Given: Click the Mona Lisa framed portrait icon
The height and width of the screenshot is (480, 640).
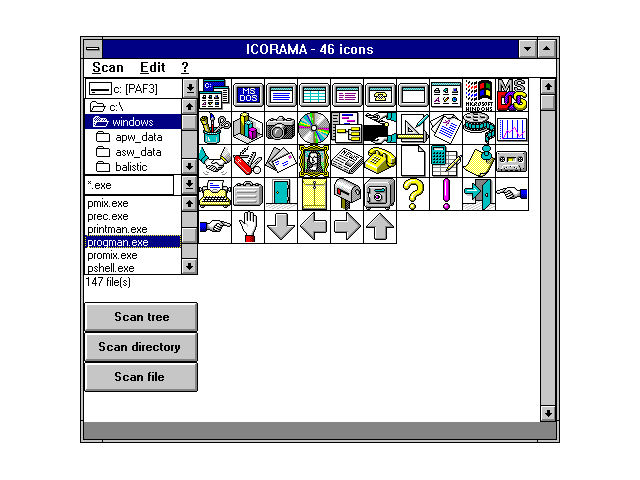Looking at the screenshot, I should click(313, 160).
